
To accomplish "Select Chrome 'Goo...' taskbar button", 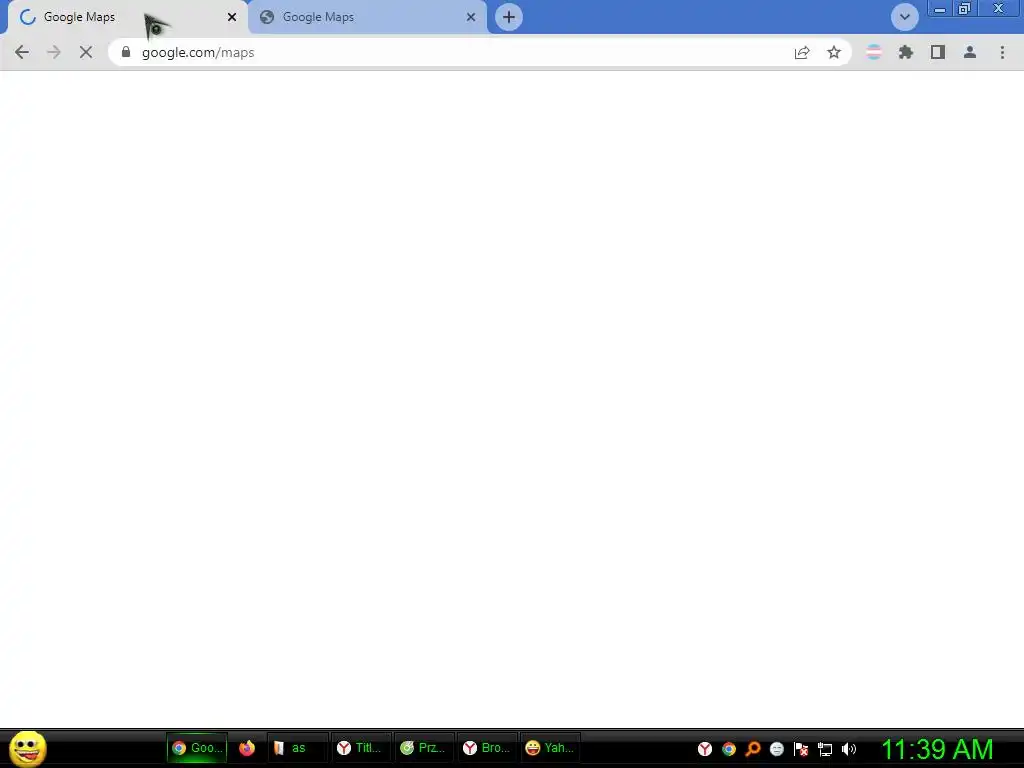I will (197, 748).
